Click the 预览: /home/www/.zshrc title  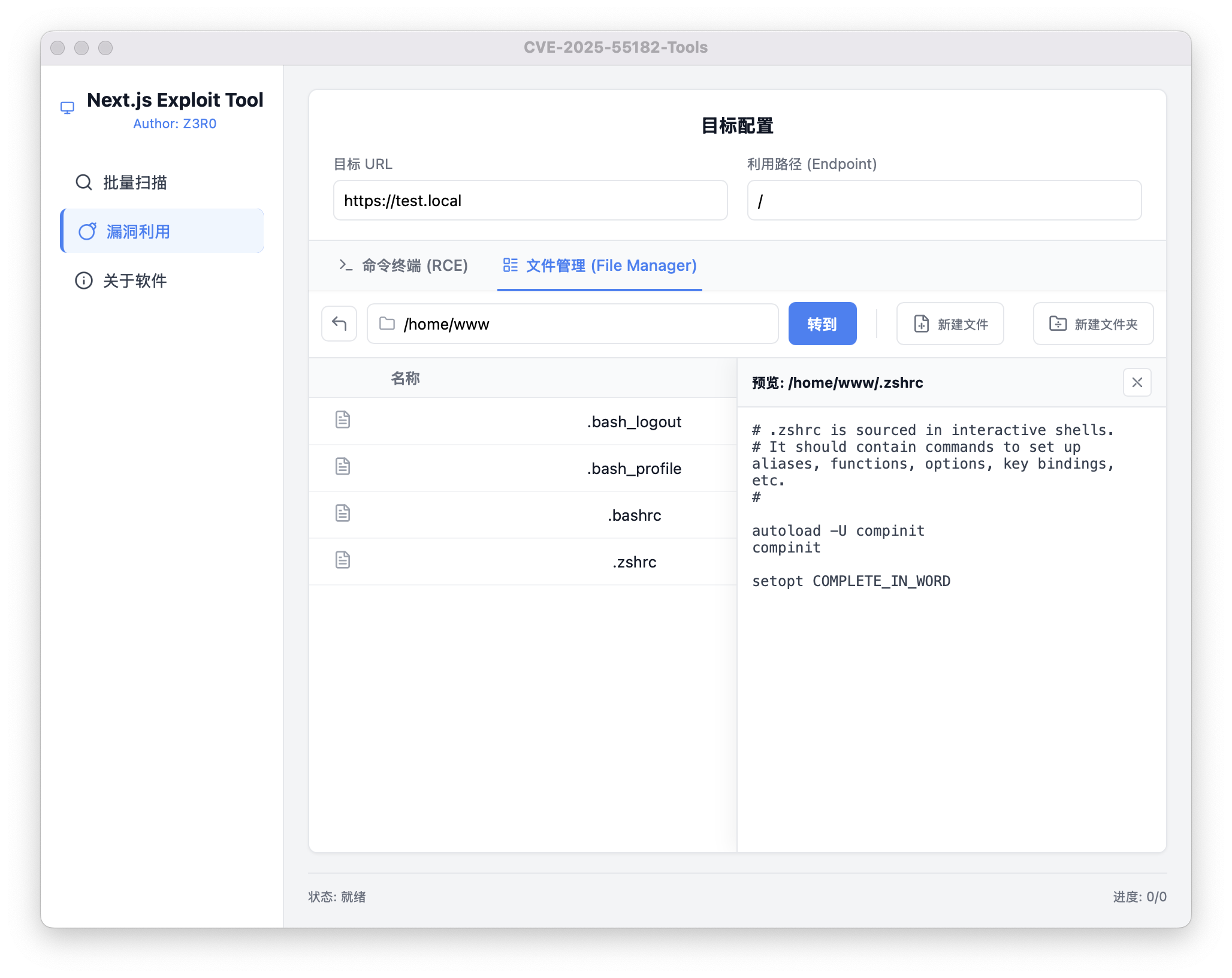tap(837, 383)
